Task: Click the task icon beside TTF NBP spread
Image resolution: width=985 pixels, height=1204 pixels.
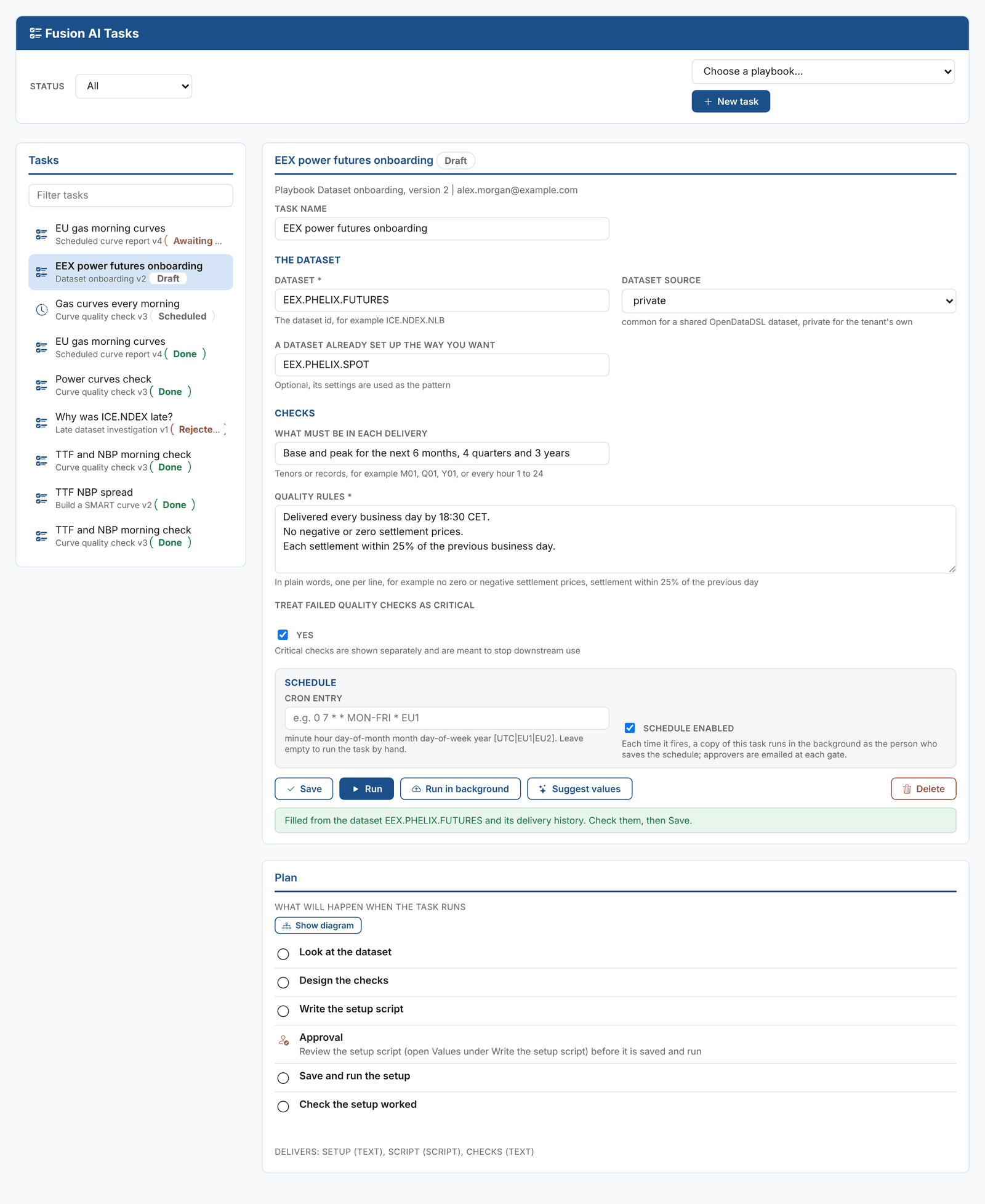Action: coord(41,498)
